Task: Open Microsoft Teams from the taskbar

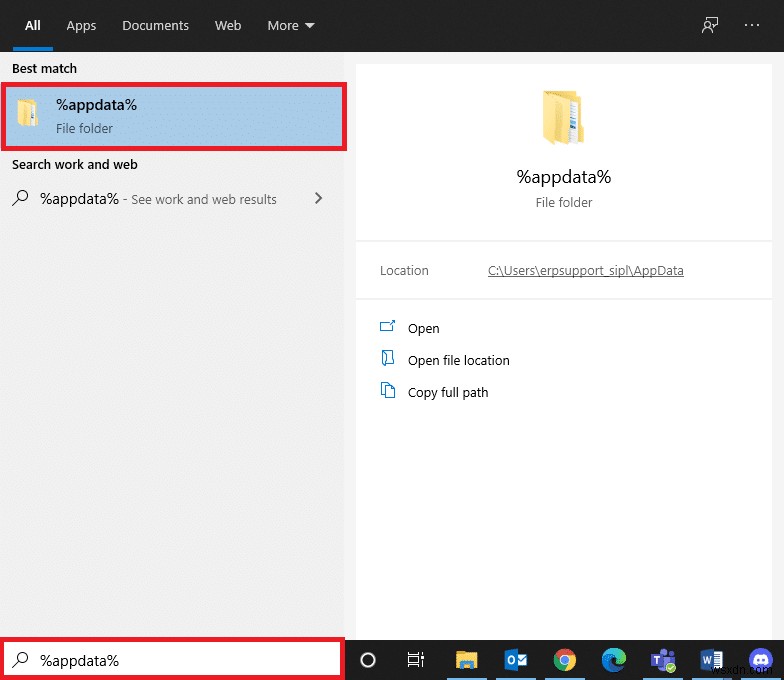Action: pos(663,660)
